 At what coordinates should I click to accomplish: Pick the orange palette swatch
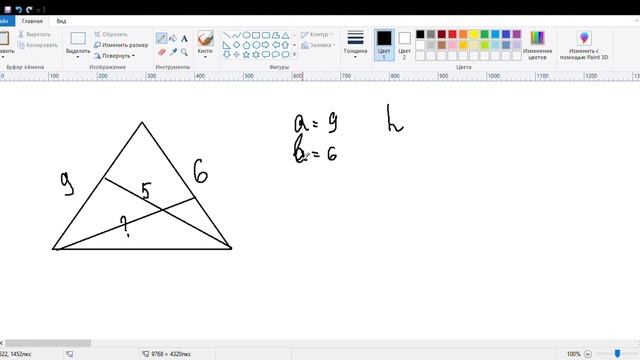click(463, 34)
